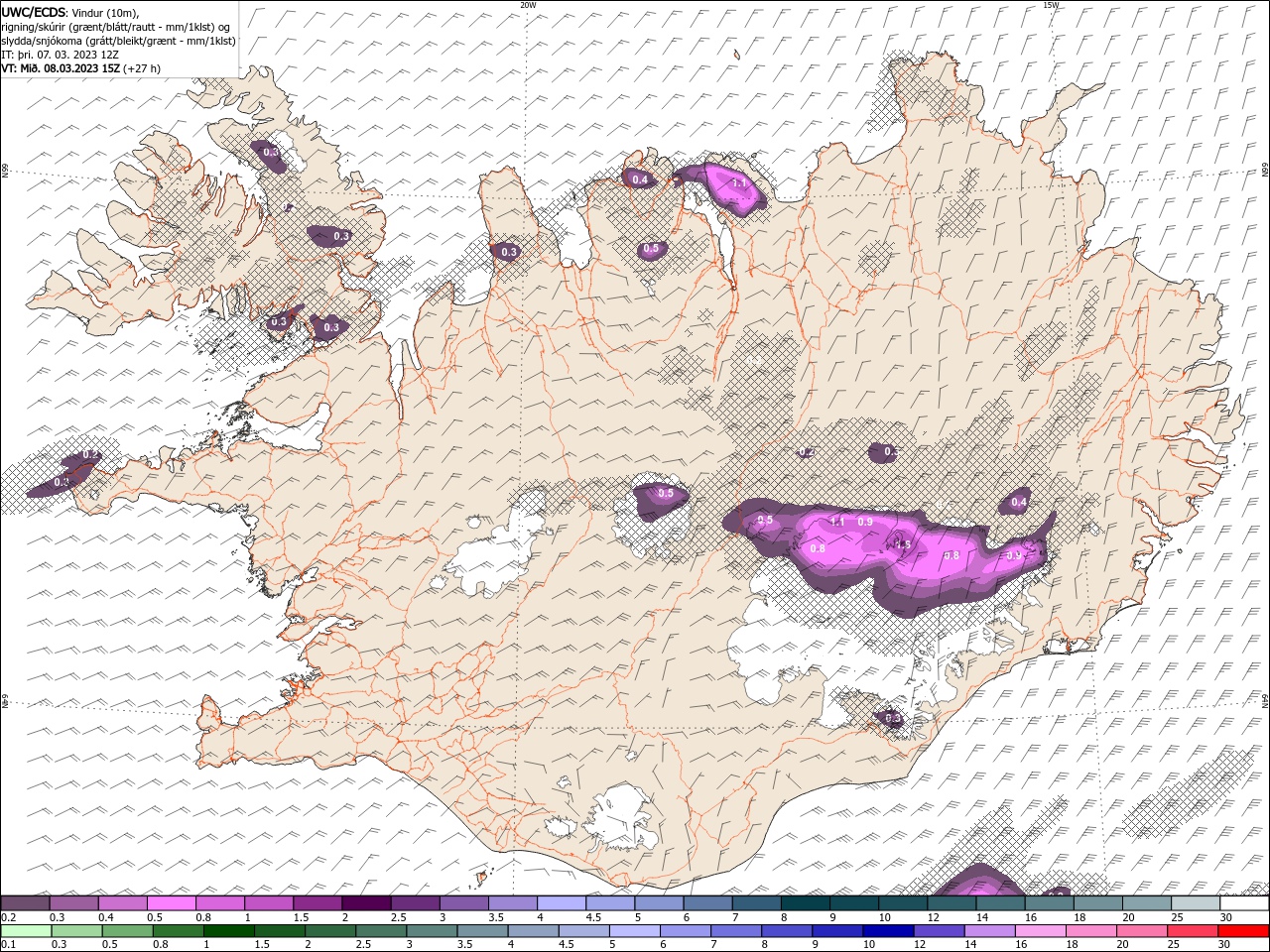Viewport: 1270px width, 952px height.
Task: Select the light pink swatch labeled 16 in bottom row
Action: click(1040, 931)
